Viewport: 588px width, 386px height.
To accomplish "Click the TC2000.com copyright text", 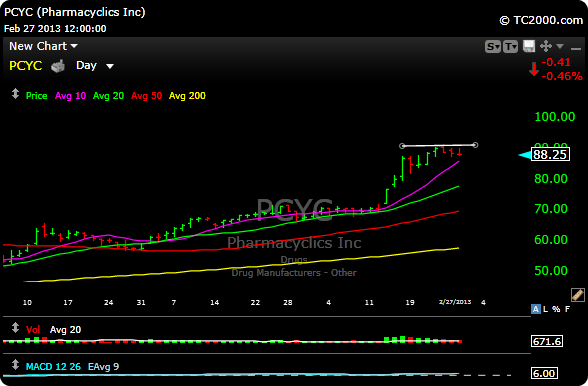I will (x=541, y=20).
